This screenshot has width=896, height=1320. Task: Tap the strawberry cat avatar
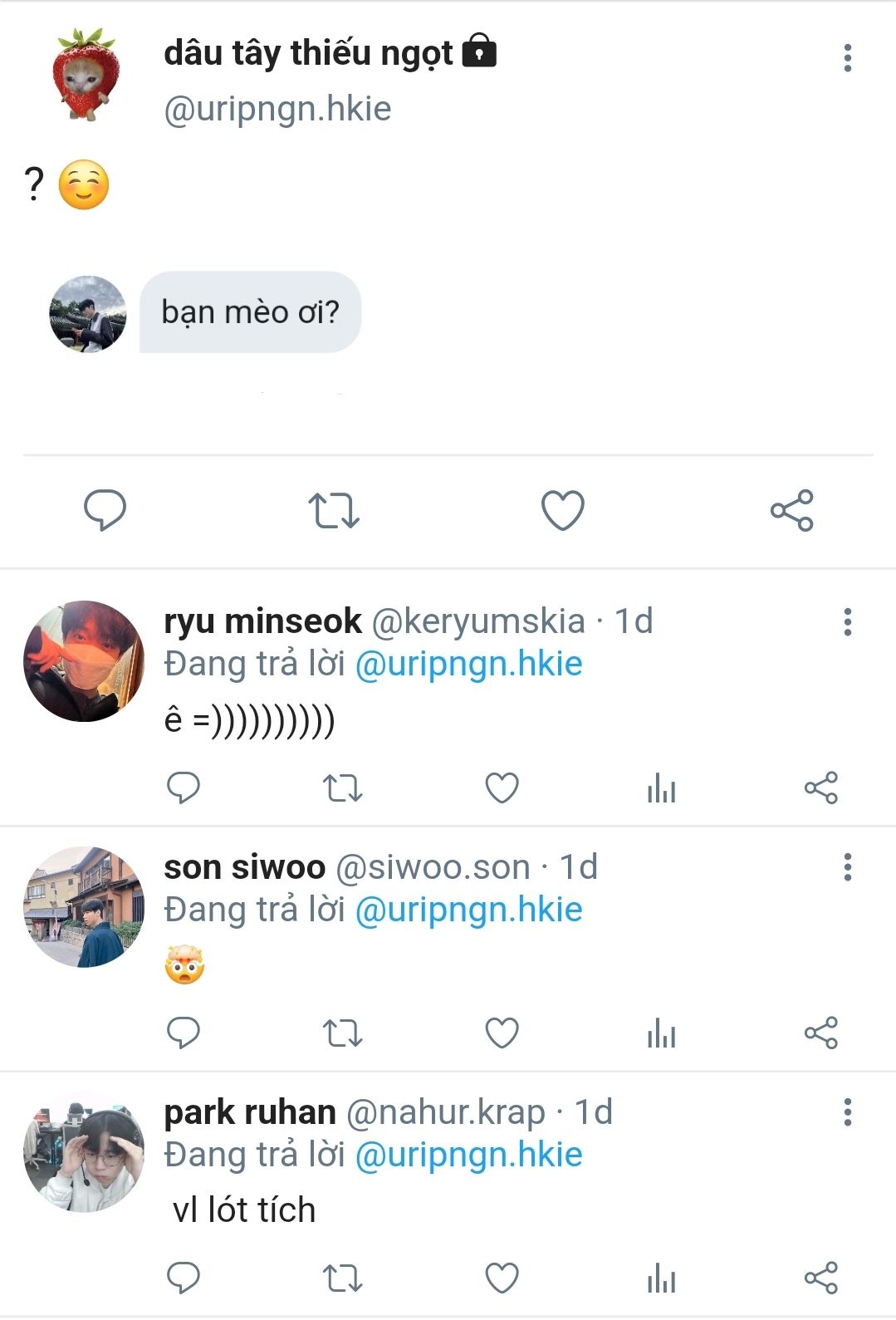click(86, 75)
